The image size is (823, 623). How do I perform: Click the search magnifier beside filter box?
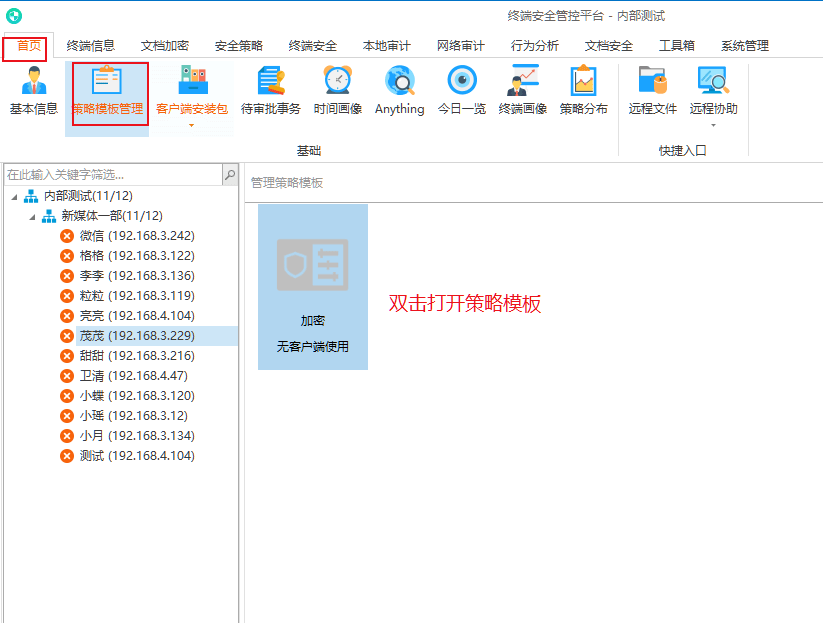tap(230, 174)
